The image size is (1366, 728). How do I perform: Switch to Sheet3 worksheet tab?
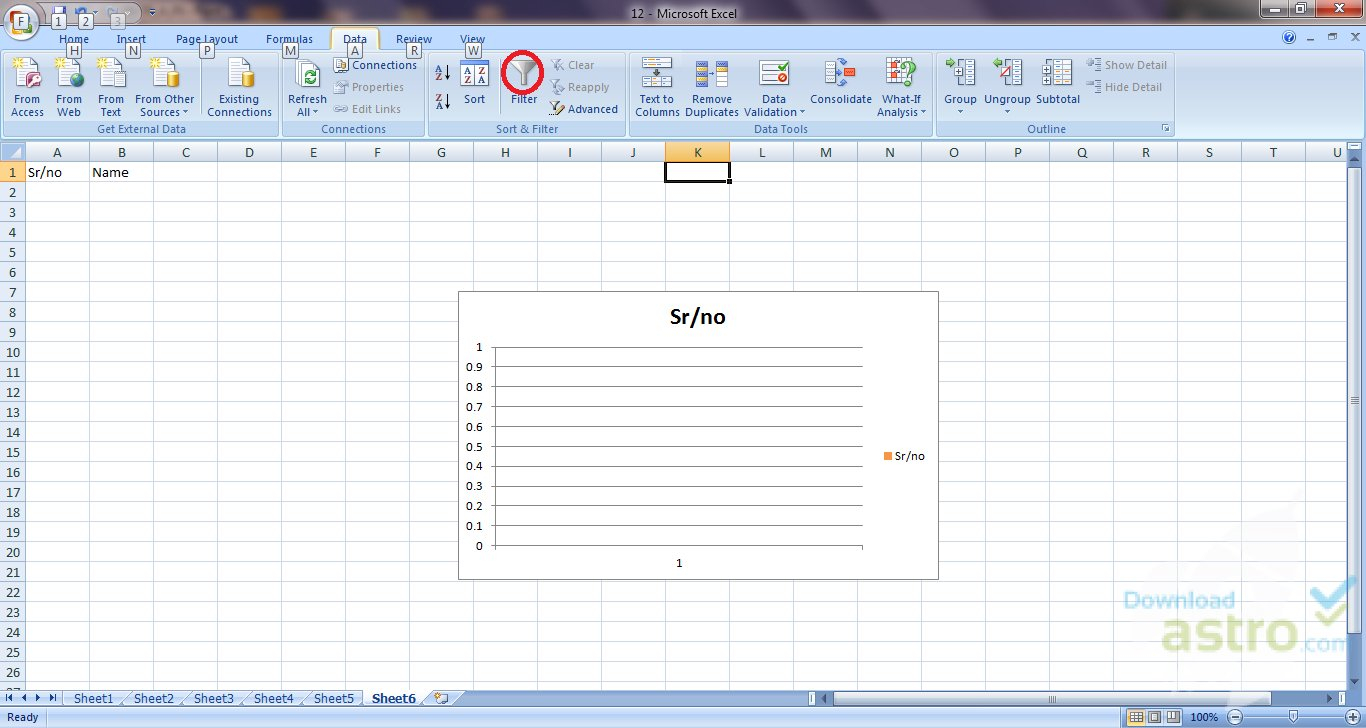click(x=213, y=698)
